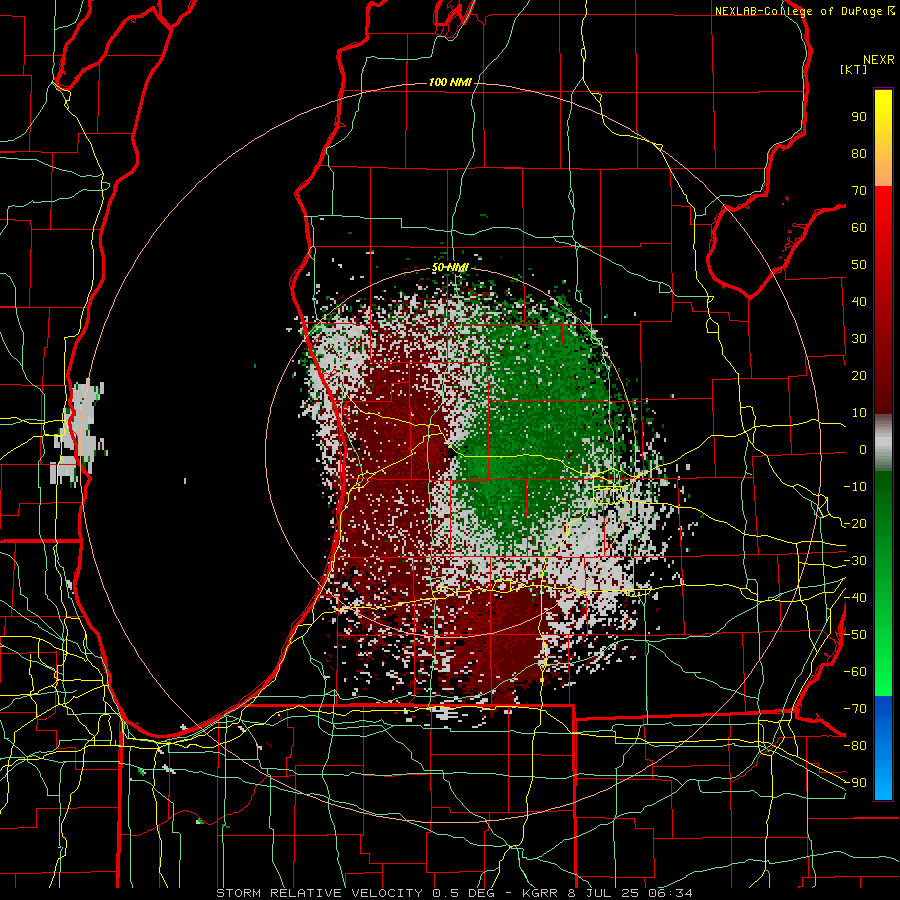The height and width of the screenshot is (900, 900).
Task: Click the -70 scale value
Action: click(855, 709)
